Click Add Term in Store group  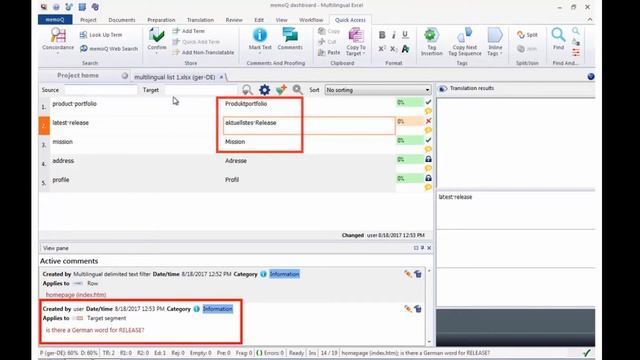pyautogui.click(x=189, y=31)
